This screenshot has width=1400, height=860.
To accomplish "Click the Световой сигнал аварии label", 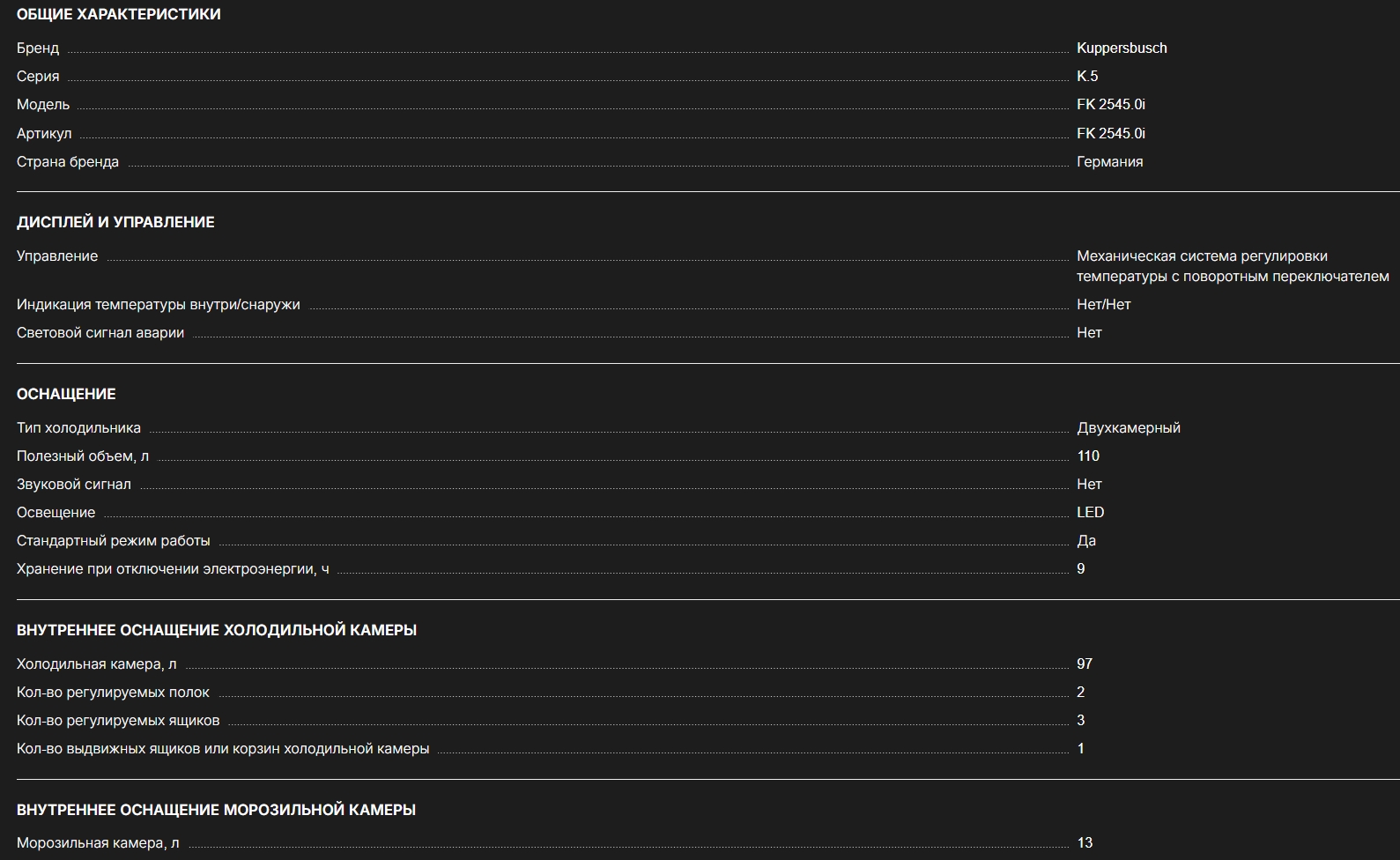I will pos(100,333).
